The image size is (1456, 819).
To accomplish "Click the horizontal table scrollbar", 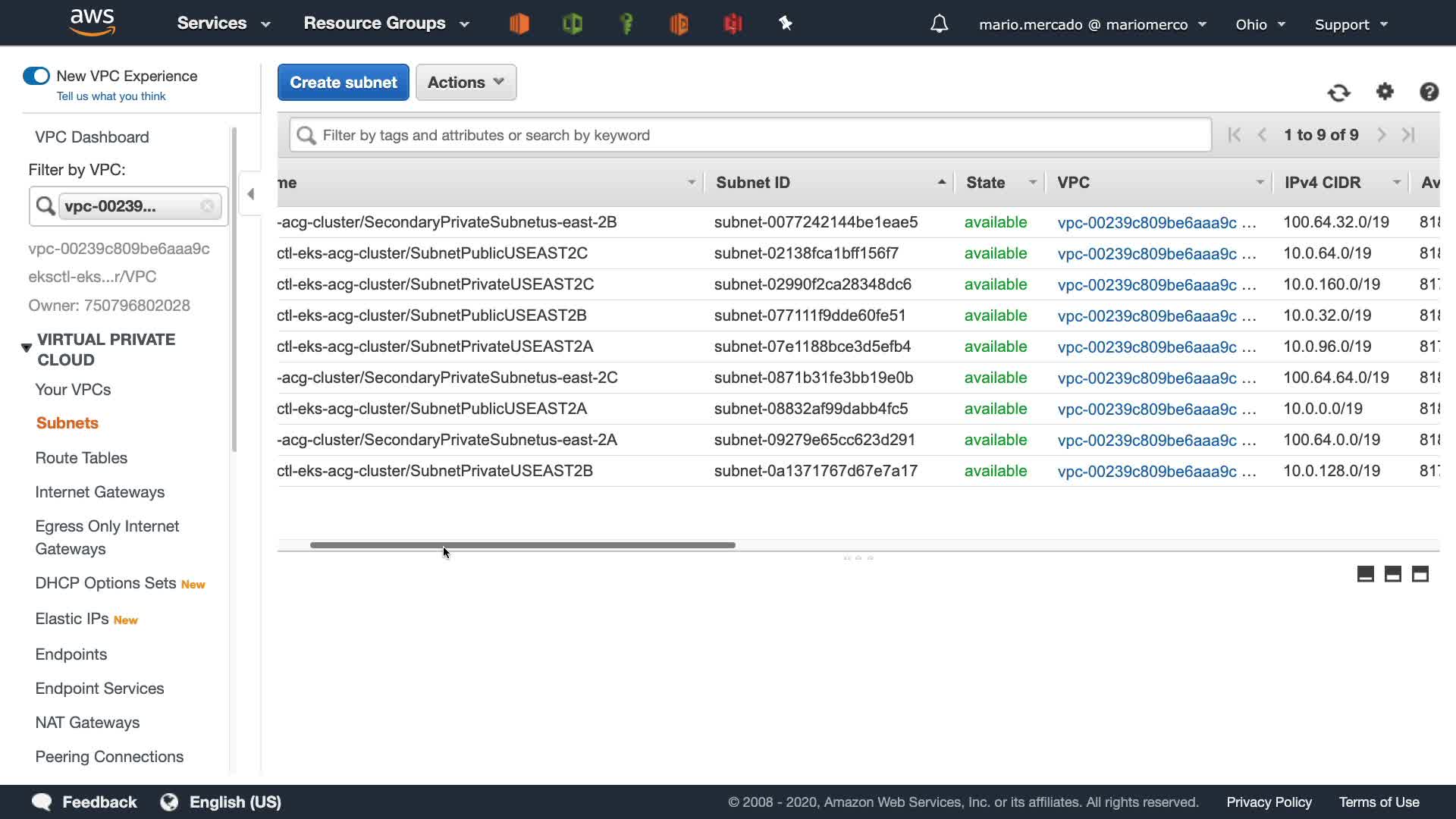I will 522,545.
